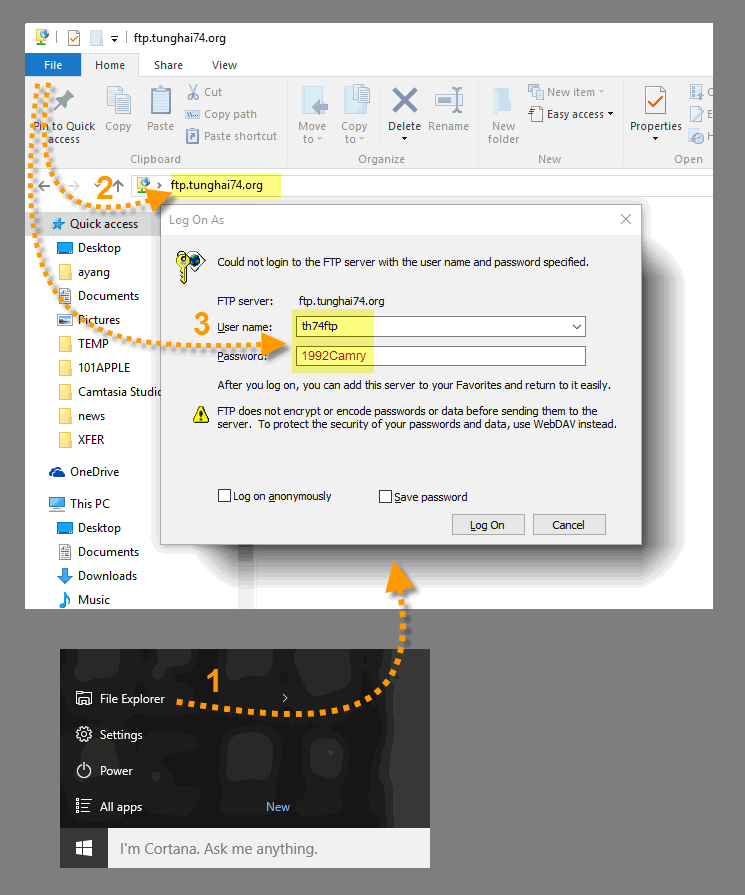The image size is (745, 895).
Task: Click the Cut scissors icon
Action: (x=193, y=92)
